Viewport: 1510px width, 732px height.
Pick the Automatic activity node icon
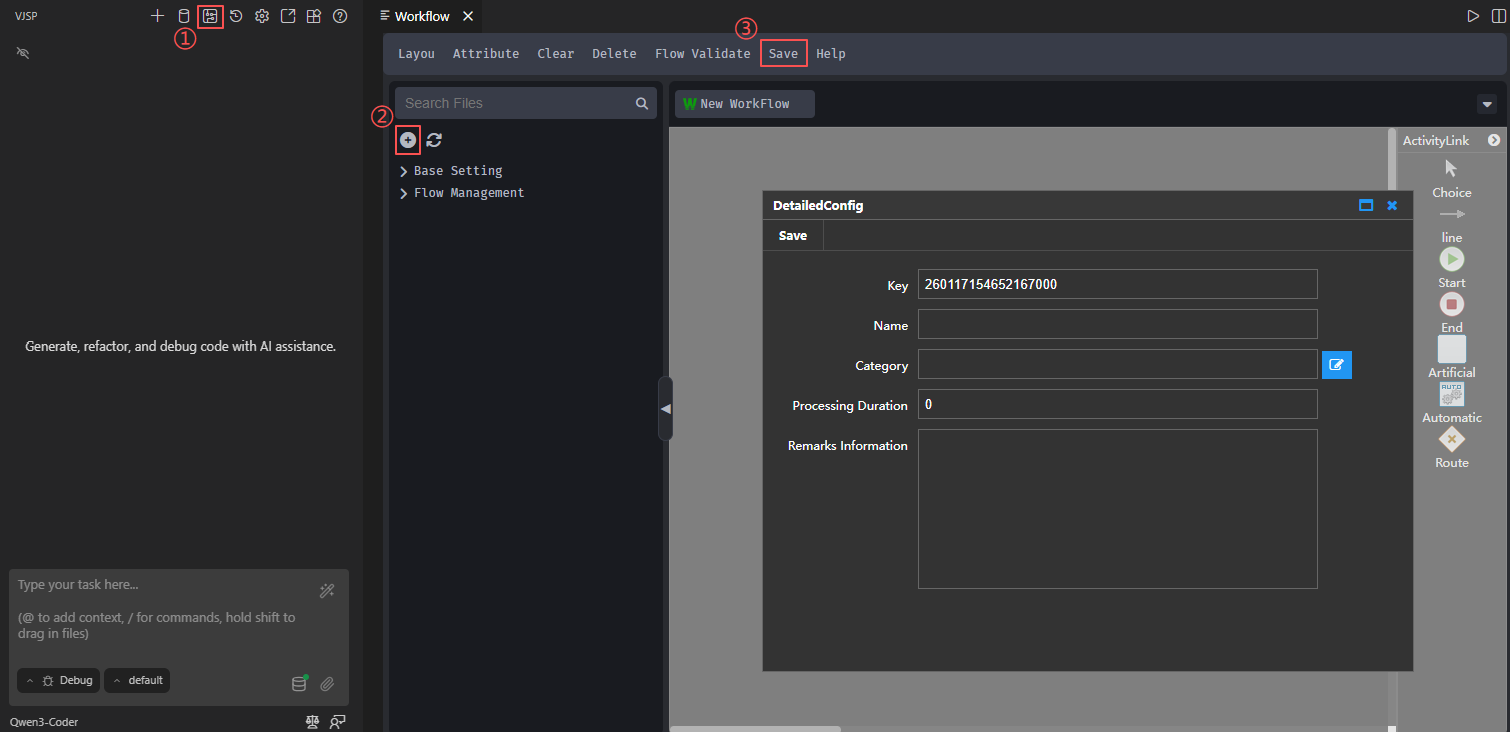(1451, 394)
